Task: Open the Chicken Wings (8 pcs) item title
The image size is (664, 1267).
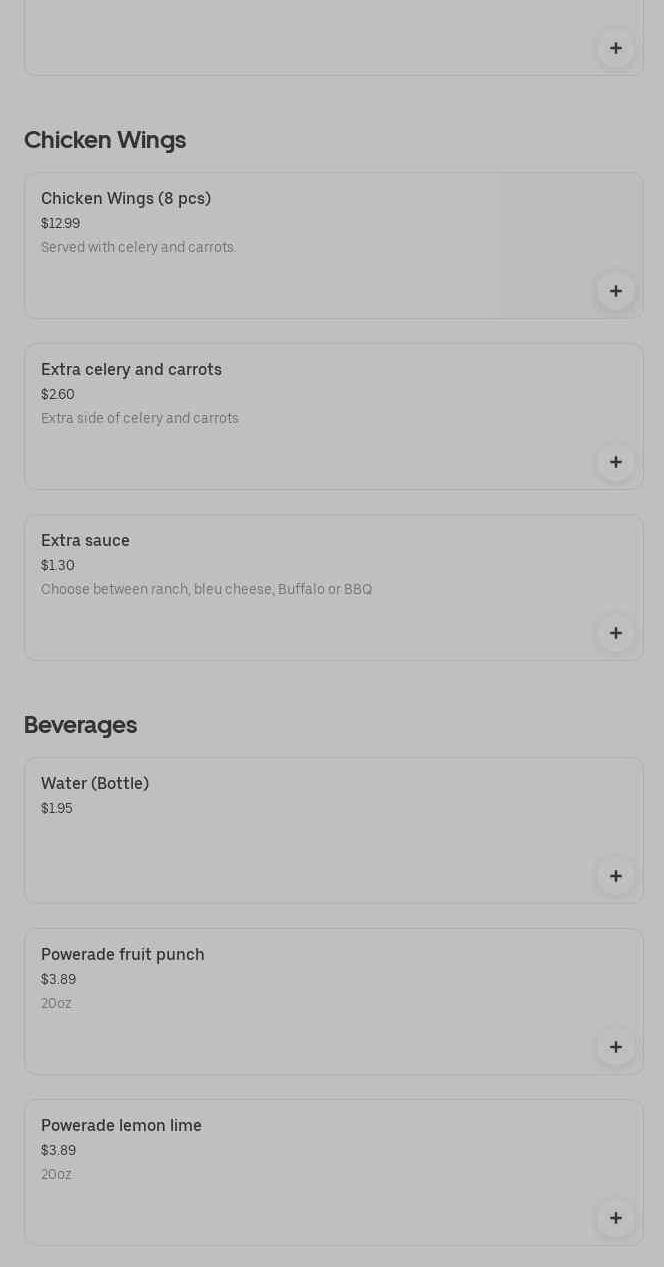Action: click(x=126, y=198)
